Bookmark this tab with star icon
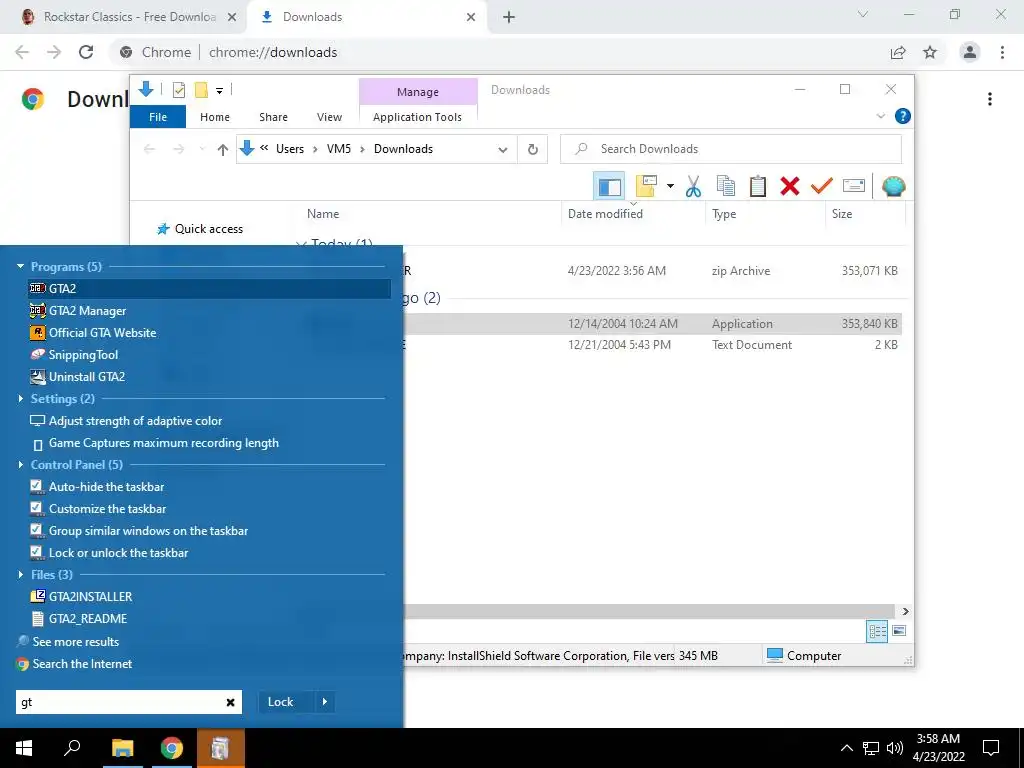The width and height of the screenshot is (1024, 768). (x=930, y=52)
